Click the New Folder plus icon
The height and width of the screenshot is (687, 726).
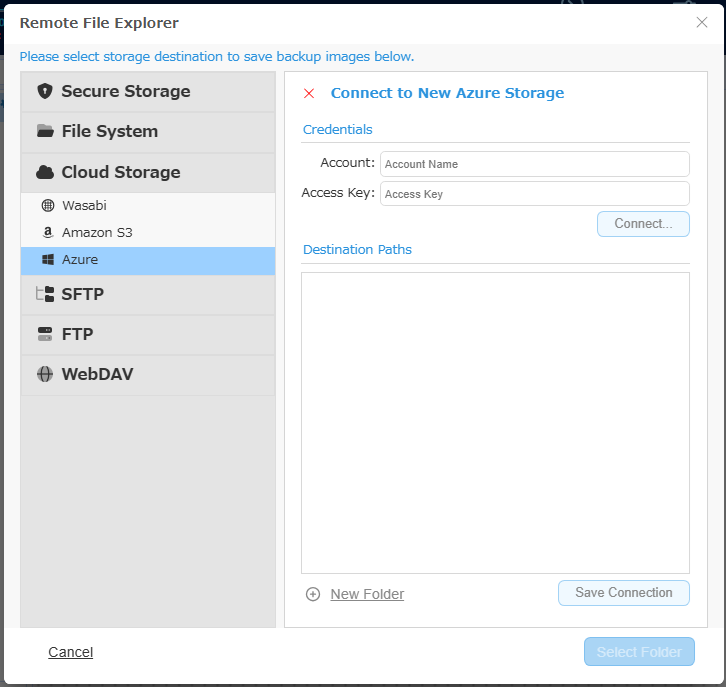point(313,594)
